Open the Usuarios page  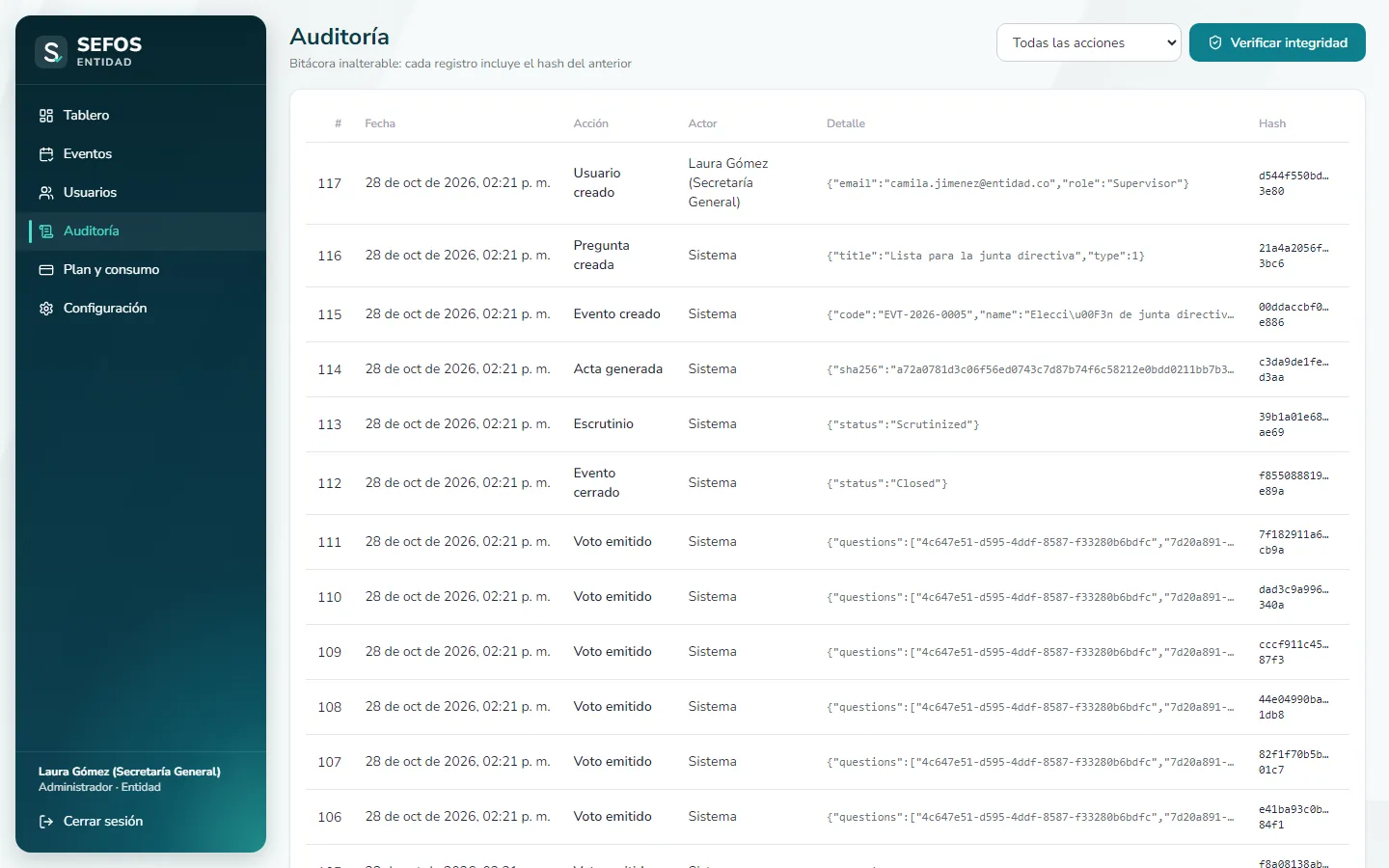click(141, 193)
